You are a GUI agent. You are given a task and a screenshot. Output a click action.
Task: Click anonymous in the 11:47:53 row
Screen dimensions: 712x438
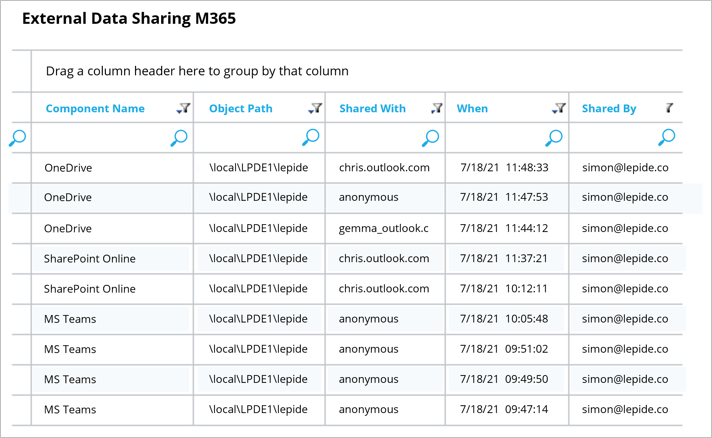point(368,197)
